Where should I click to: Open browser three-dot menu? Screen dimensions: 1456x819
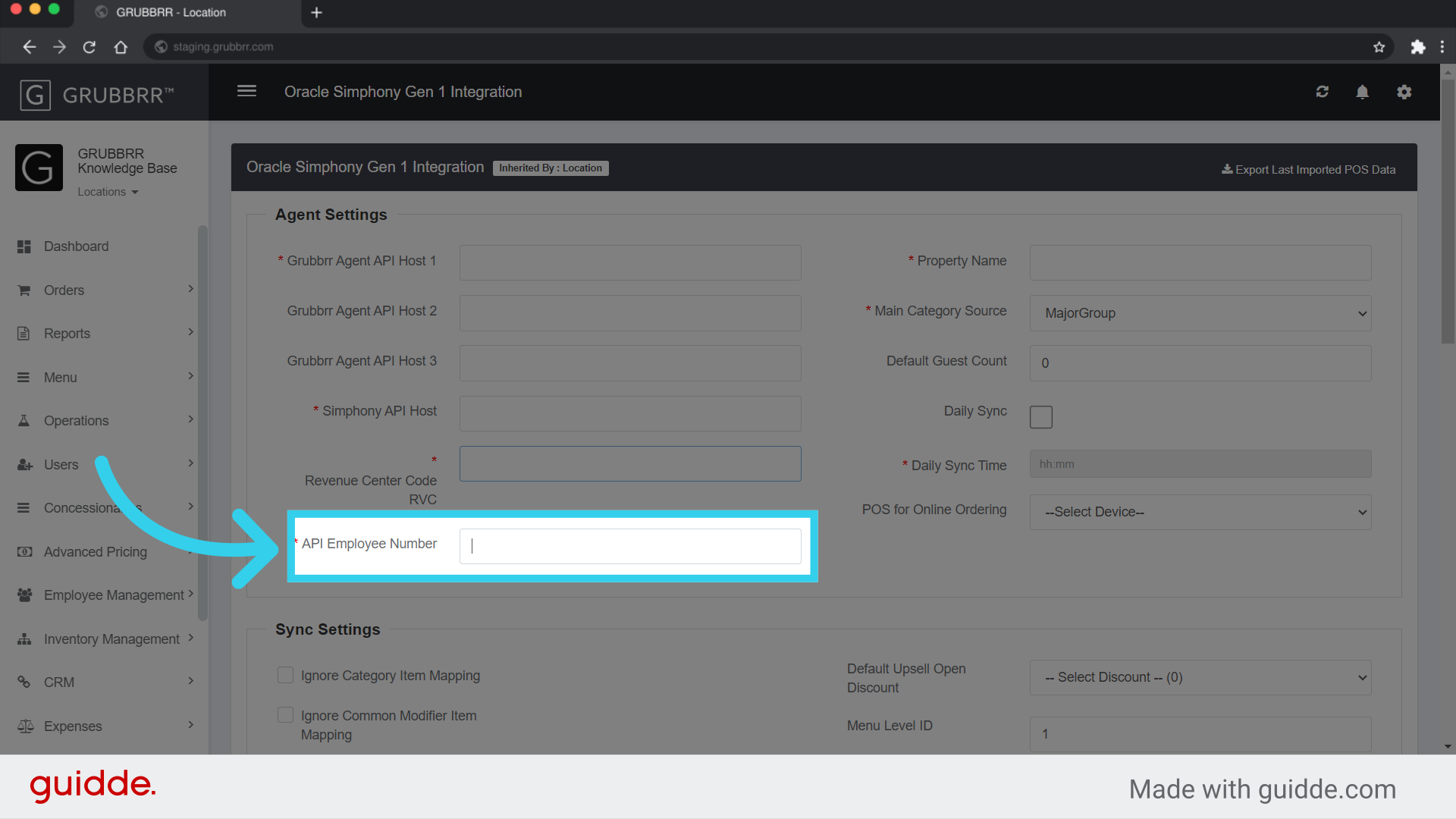[1442, 47]
